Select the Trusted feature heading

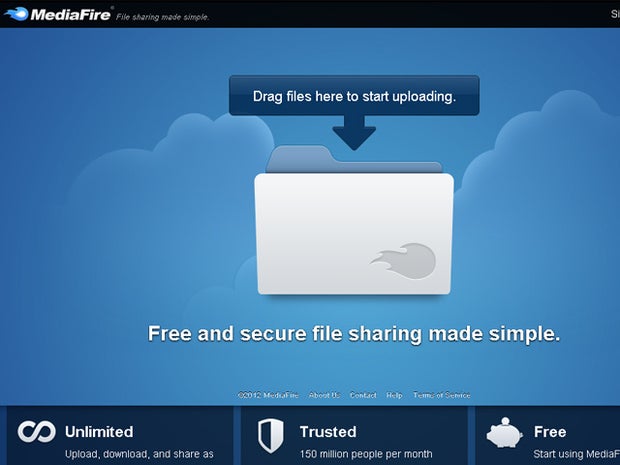(x=328, y=432)
